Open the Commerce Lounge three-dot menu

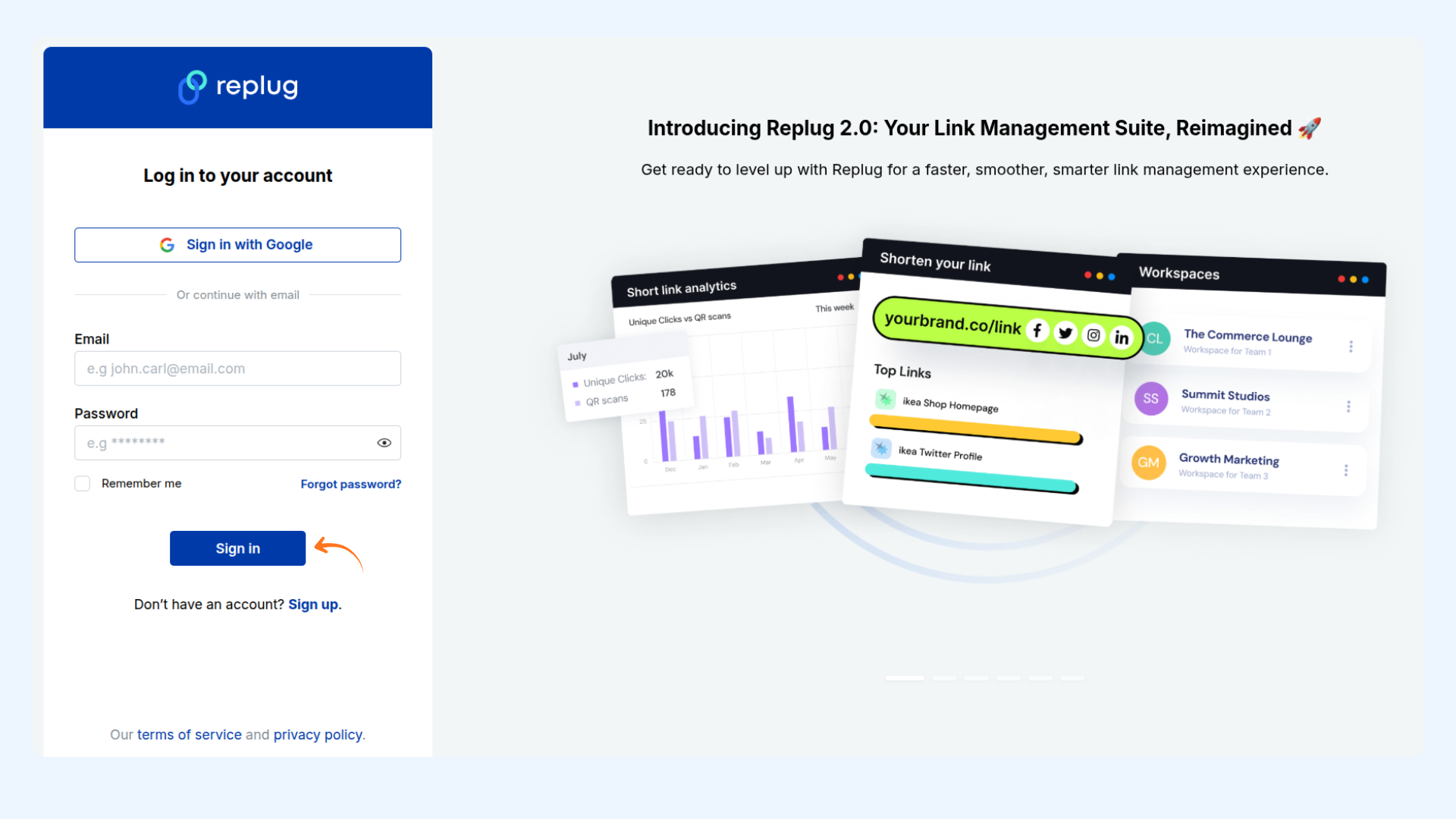[x=1351, y=347]
